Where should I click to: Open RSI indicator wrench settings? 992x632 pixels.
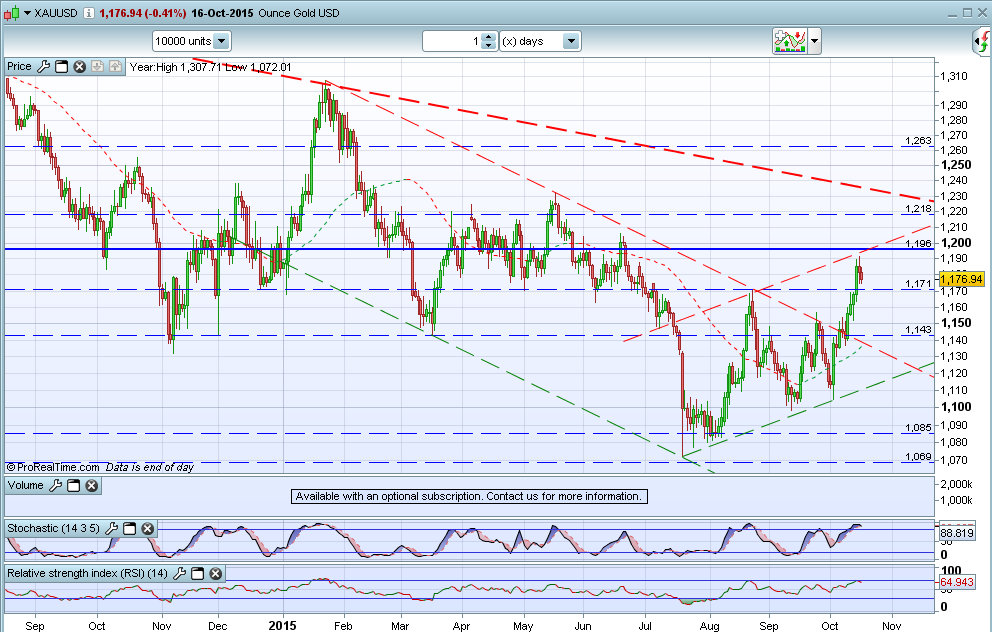[180, 573]
